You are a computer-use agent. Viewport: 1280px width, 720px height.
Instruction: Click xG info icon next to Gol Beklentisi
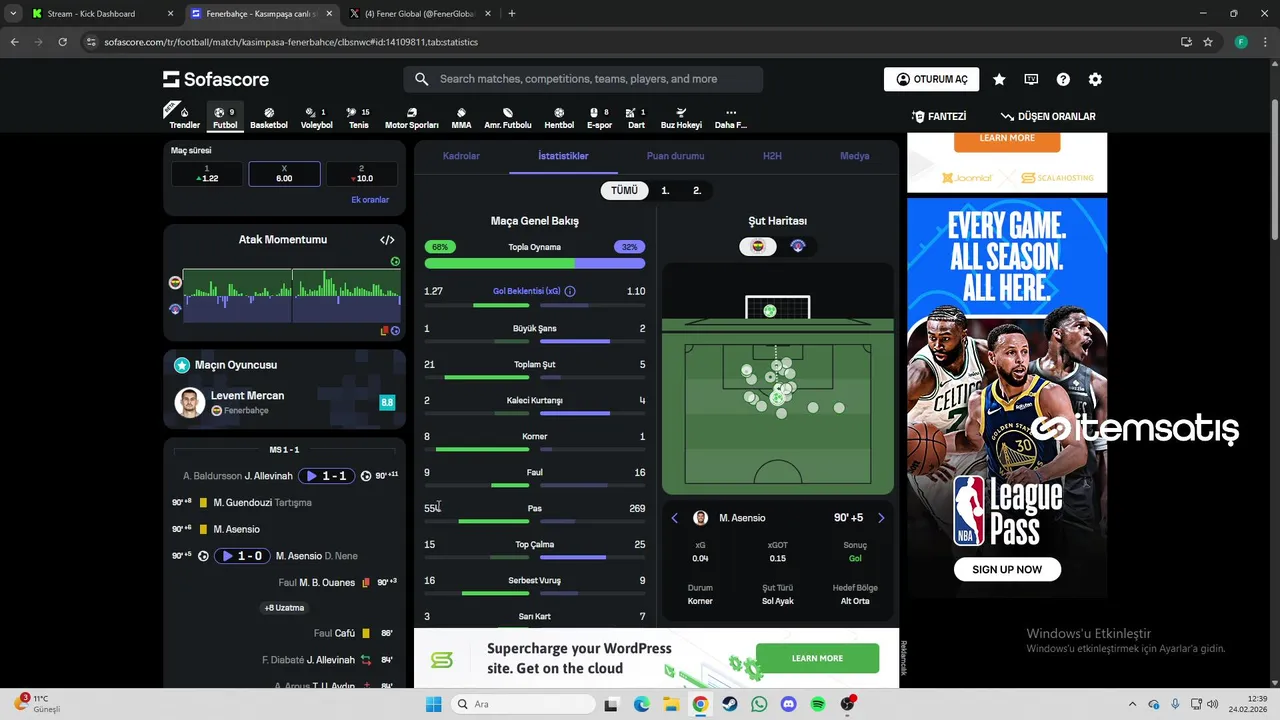(x=570, y=291)
